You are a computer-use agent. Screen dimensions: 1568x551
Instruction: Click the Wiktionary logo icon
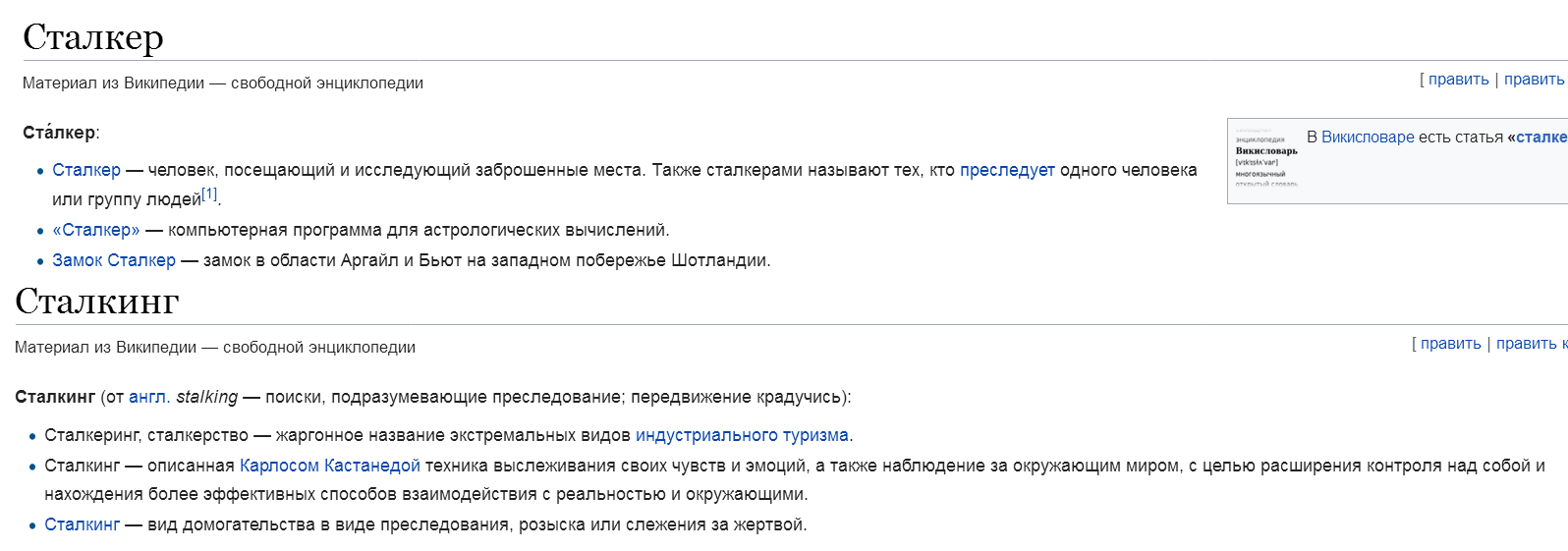1266,157
